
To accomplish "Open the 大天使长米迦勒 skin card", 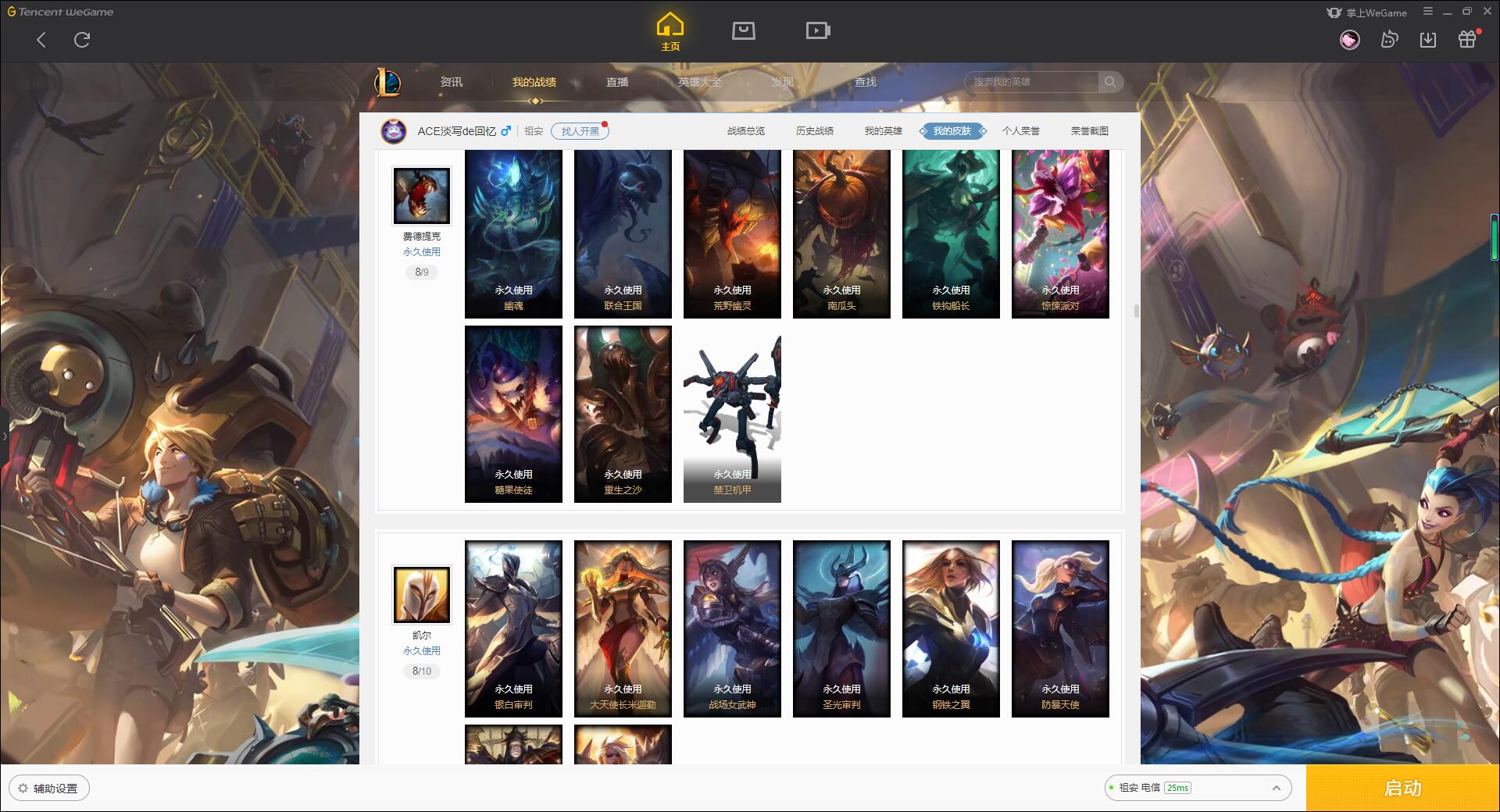I will (x=623, y=629).
